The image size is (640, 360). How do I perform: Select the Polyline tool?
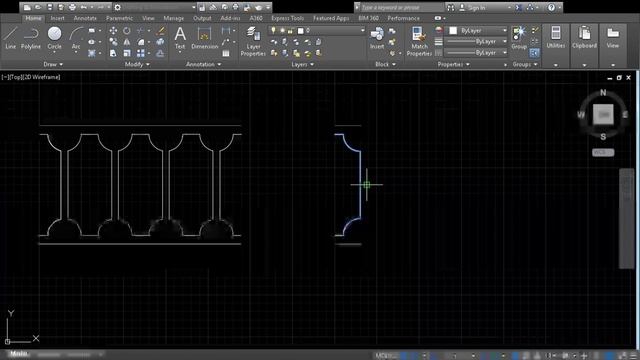tap(31, 38)
